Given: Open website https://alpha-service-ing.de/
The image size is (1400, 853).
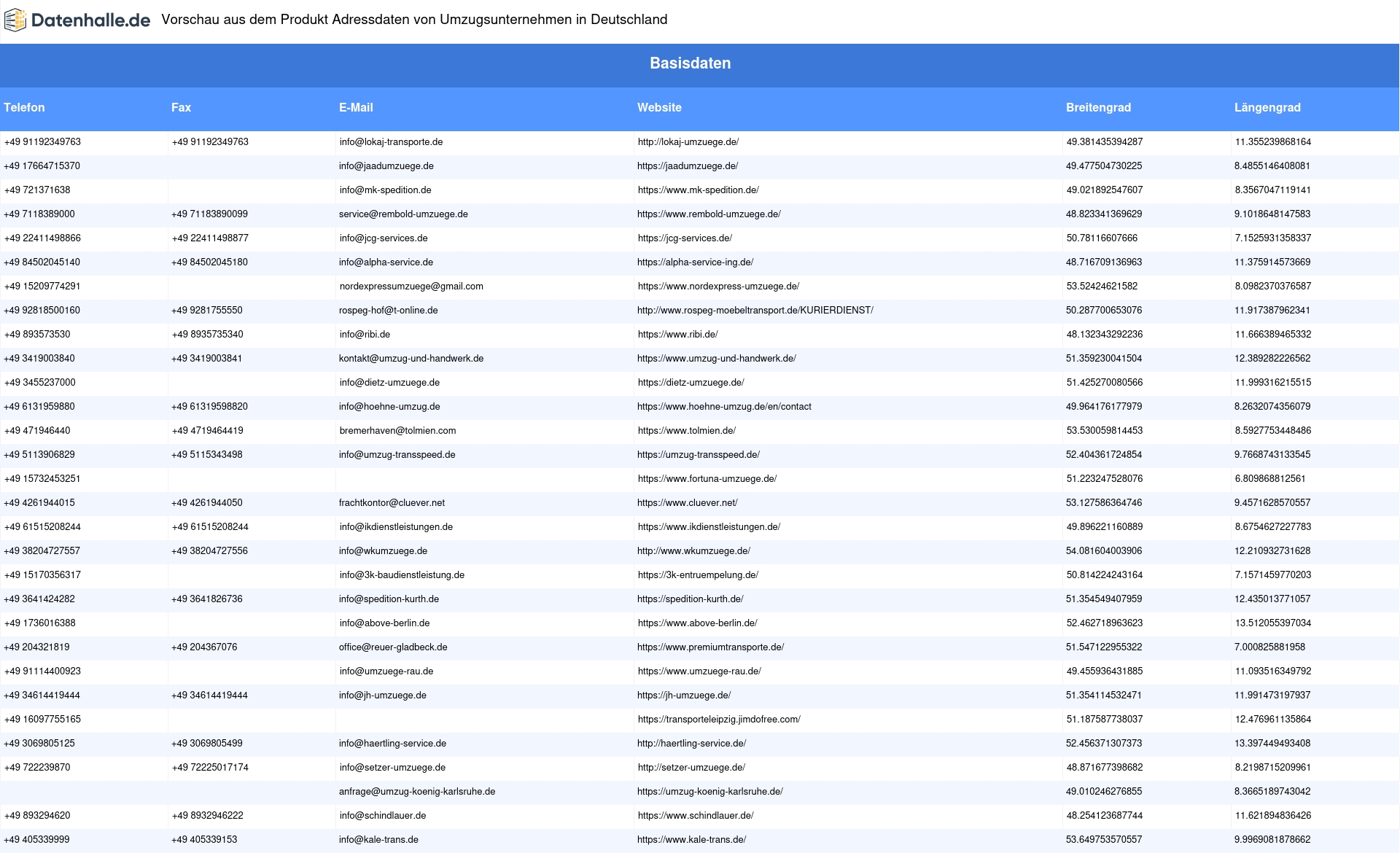Looking at the screenshot, I should point(695,262).
